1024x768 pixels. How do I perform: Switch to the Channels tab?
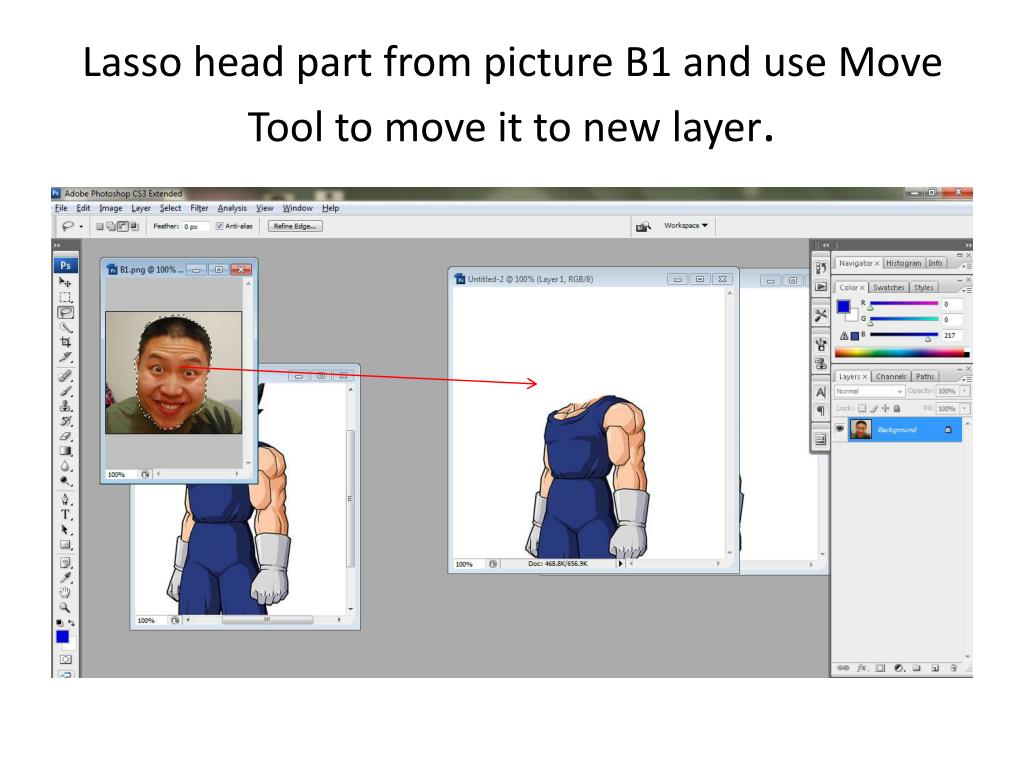(x=891, y=377)
